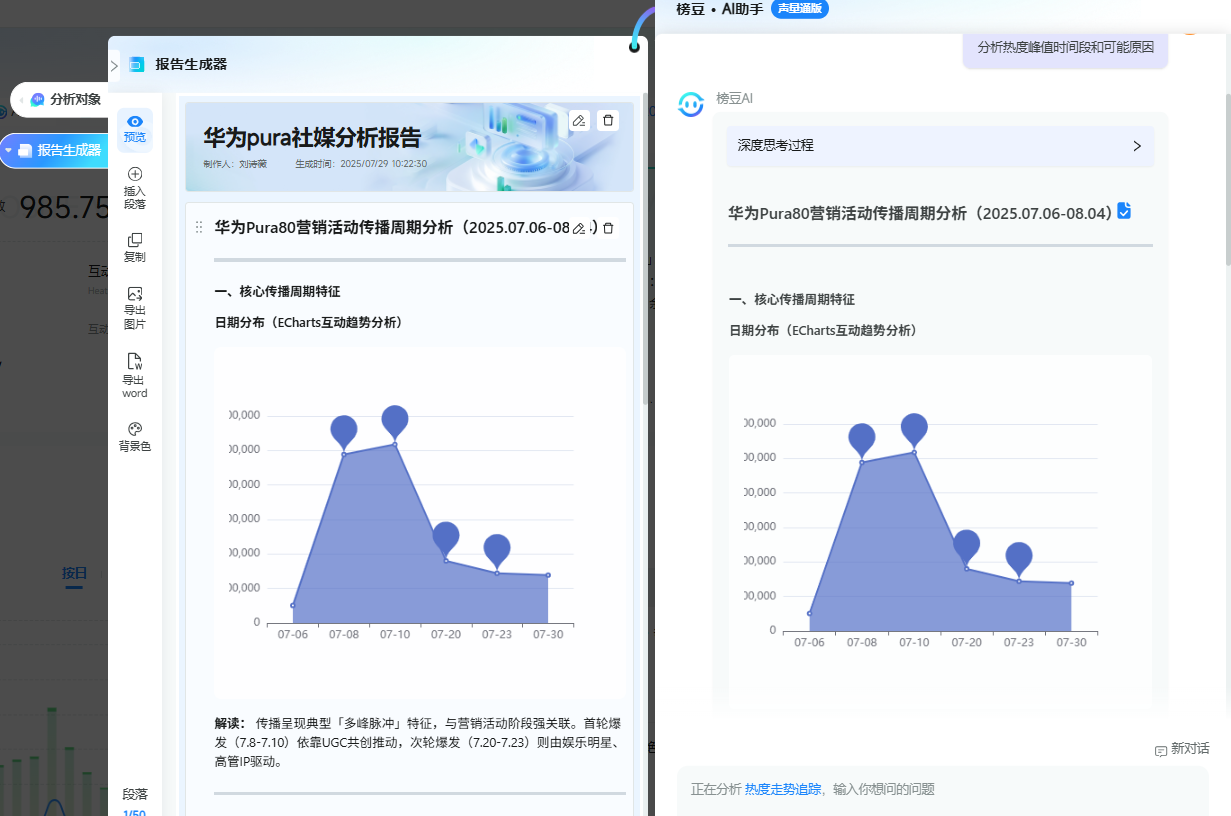Click the 一、核心传播周期特征 heading in report

pyautogui.click(x=277, y=292)
